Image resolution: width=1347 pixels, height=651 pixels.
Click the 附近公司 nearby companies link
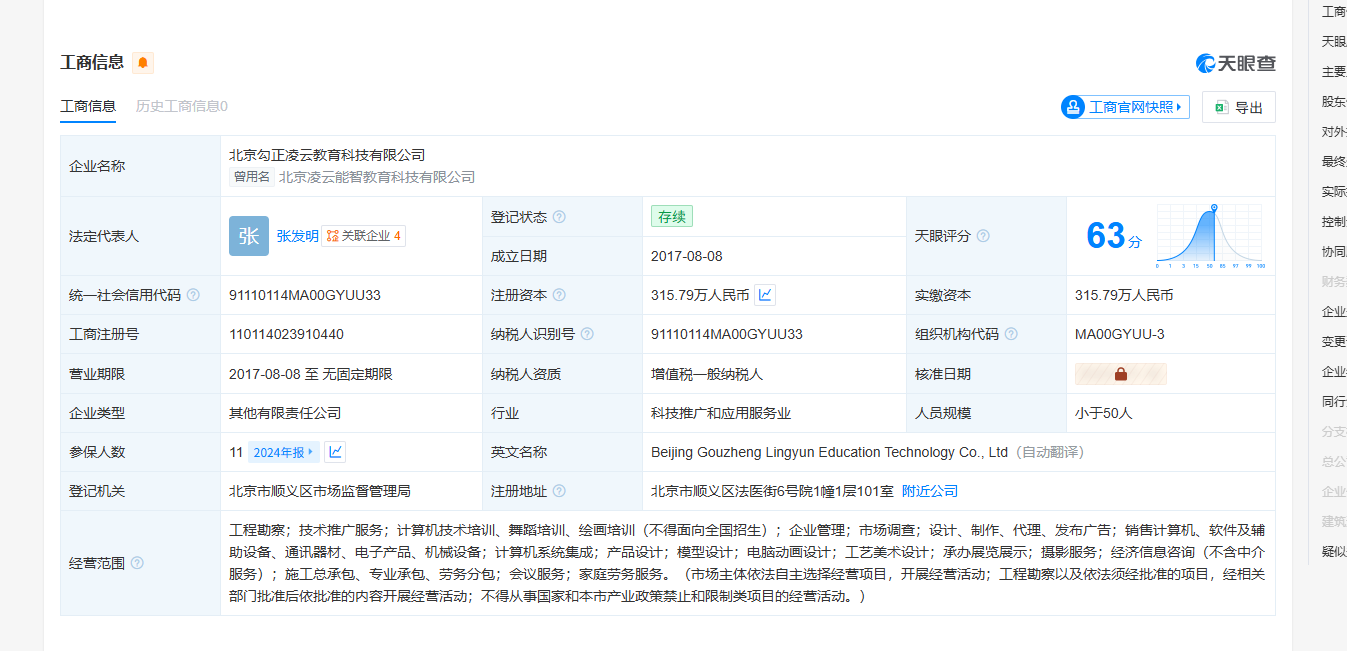[x=930, y=491]
